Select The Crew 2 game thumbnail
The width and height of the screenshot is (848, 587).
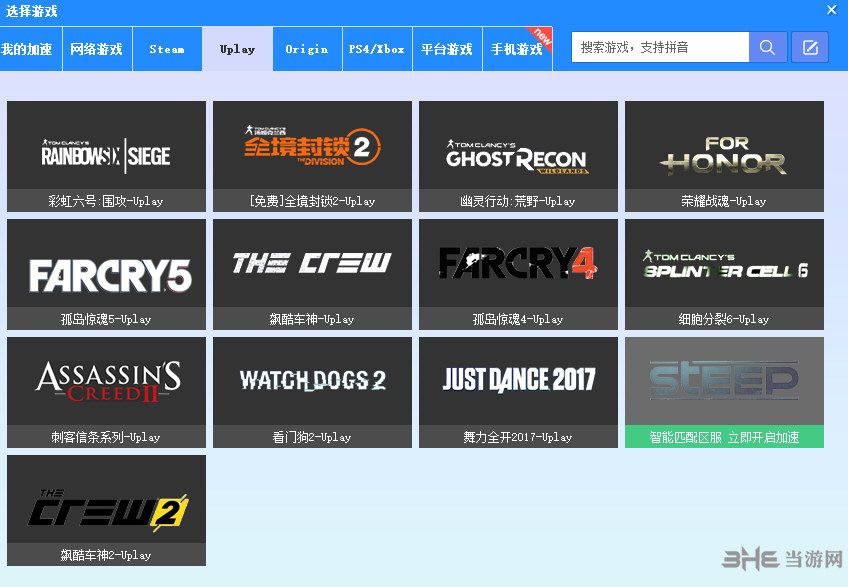click(107, 499)
